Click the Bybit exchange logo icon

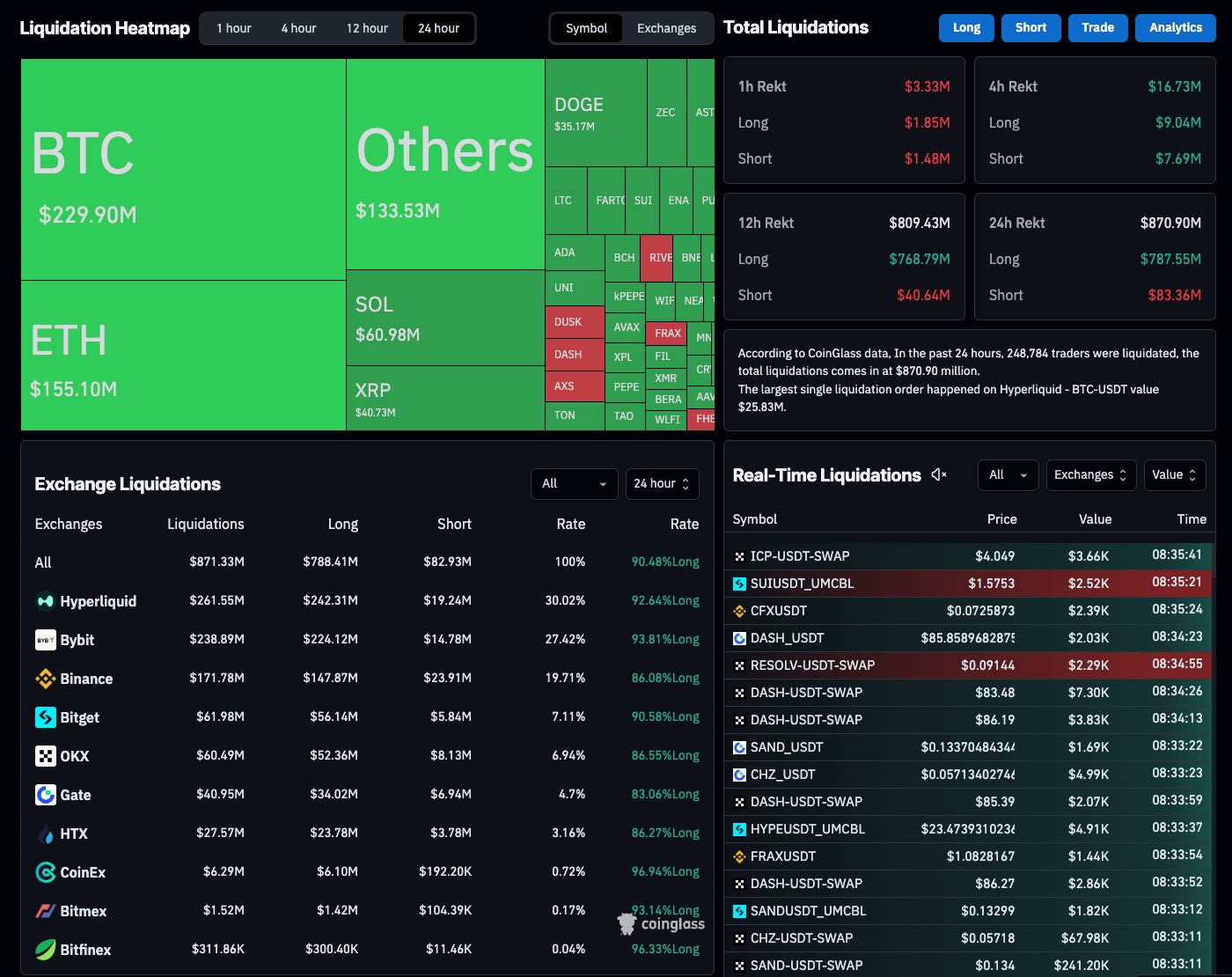(45, 640)
